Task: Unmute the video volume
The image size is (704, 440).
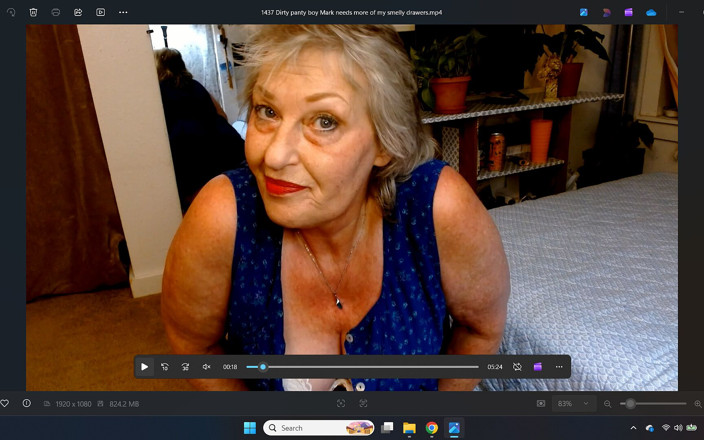Action: click(207, 367)
